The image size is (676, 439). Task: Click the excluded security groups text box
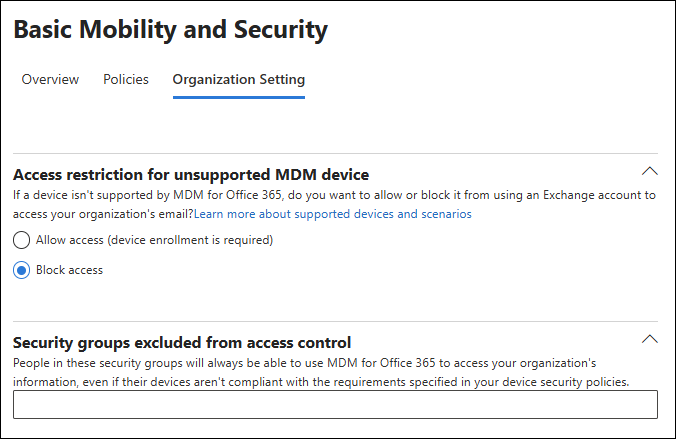pyautogui.click(x=335, y=404)
